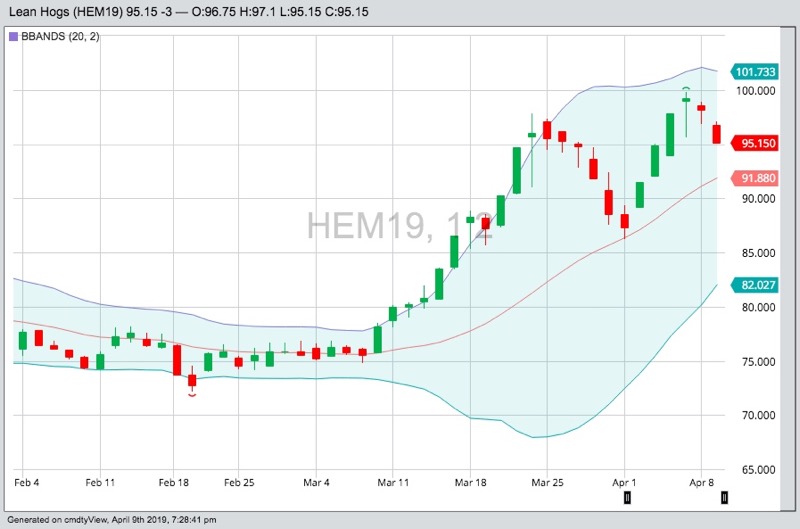Viewport: 800px width, 529px height.
Task: Click the 82.027 lower band price tag
Action: point(756,285)
